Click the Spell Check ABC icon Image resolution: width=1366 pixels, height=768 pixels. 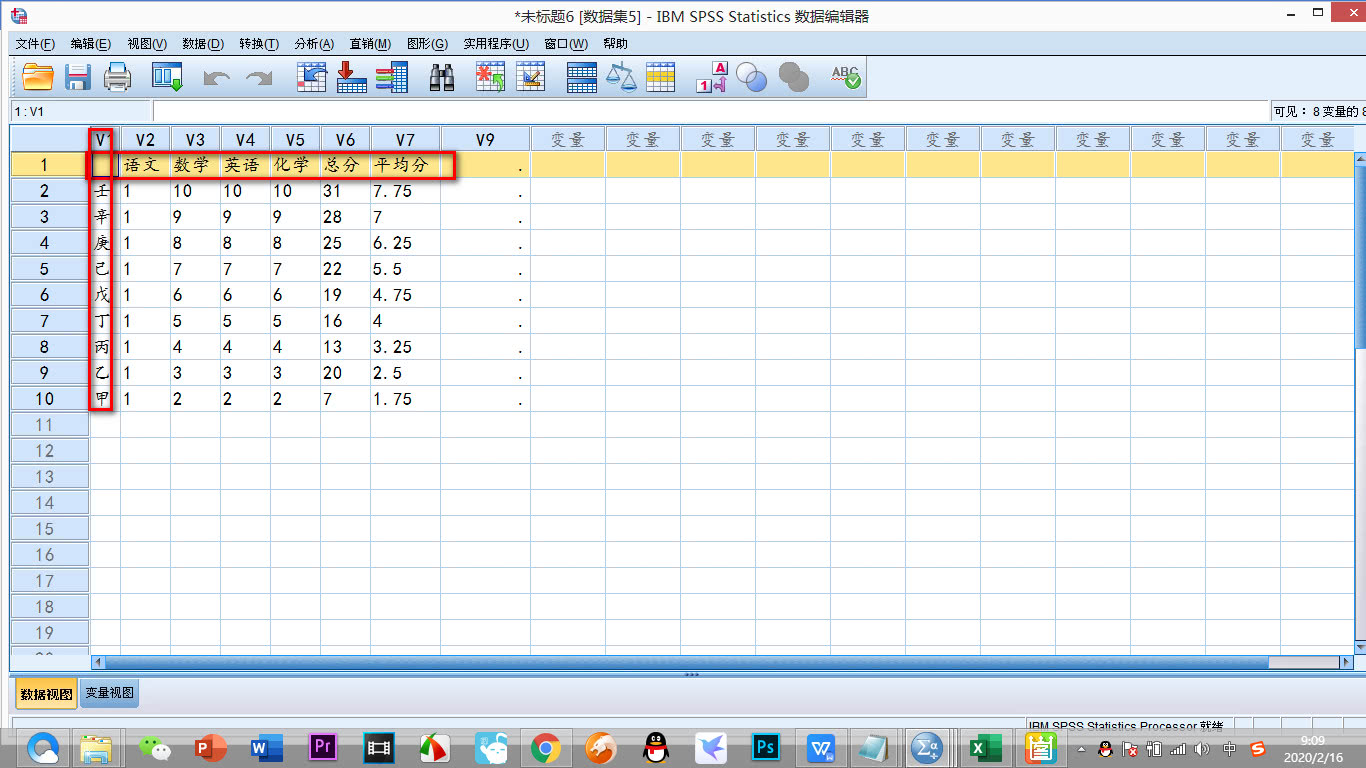846,77
